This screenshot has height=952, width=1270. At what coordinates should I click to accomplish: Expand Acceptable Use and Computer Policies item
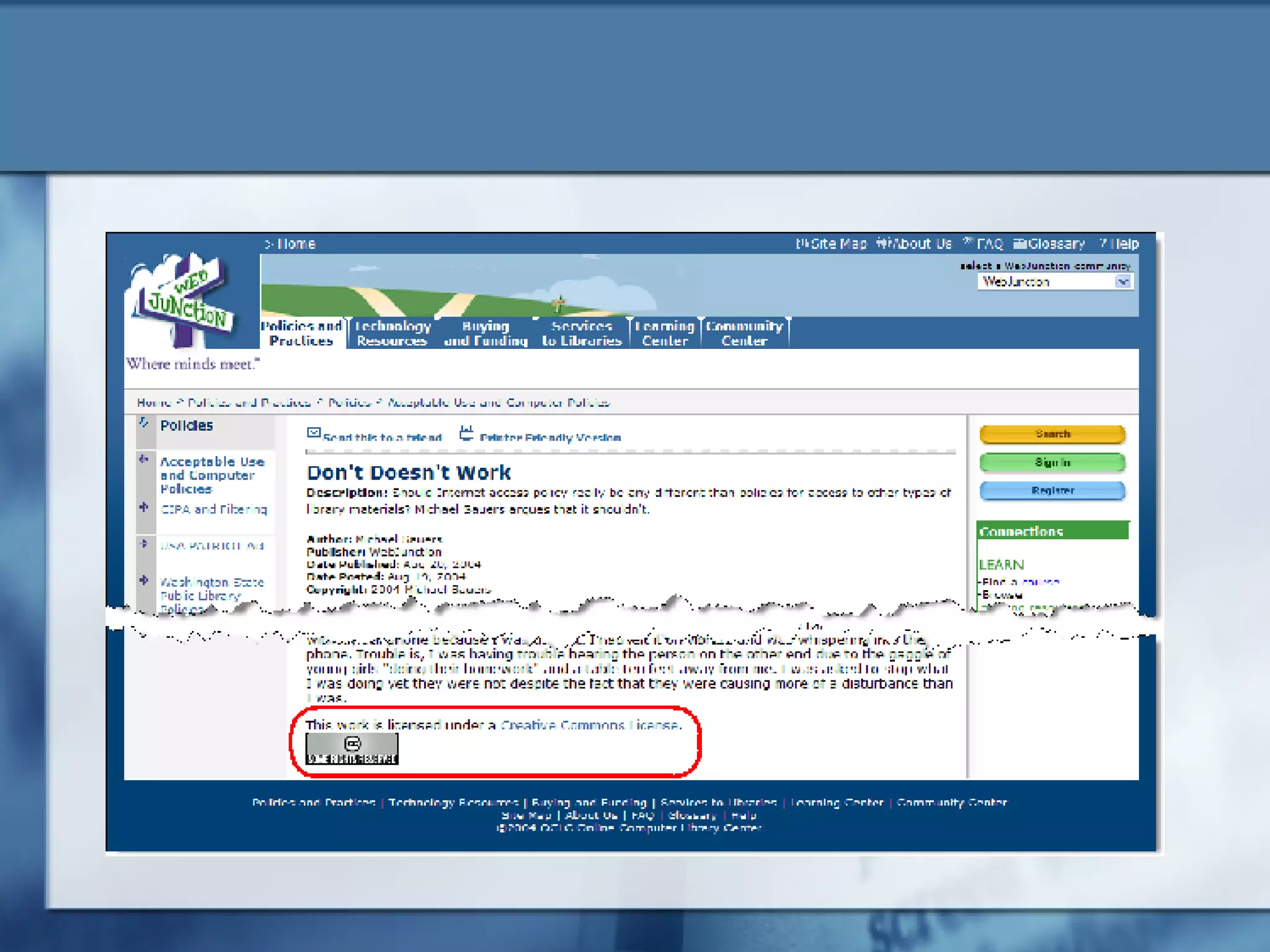coord(144,460)
